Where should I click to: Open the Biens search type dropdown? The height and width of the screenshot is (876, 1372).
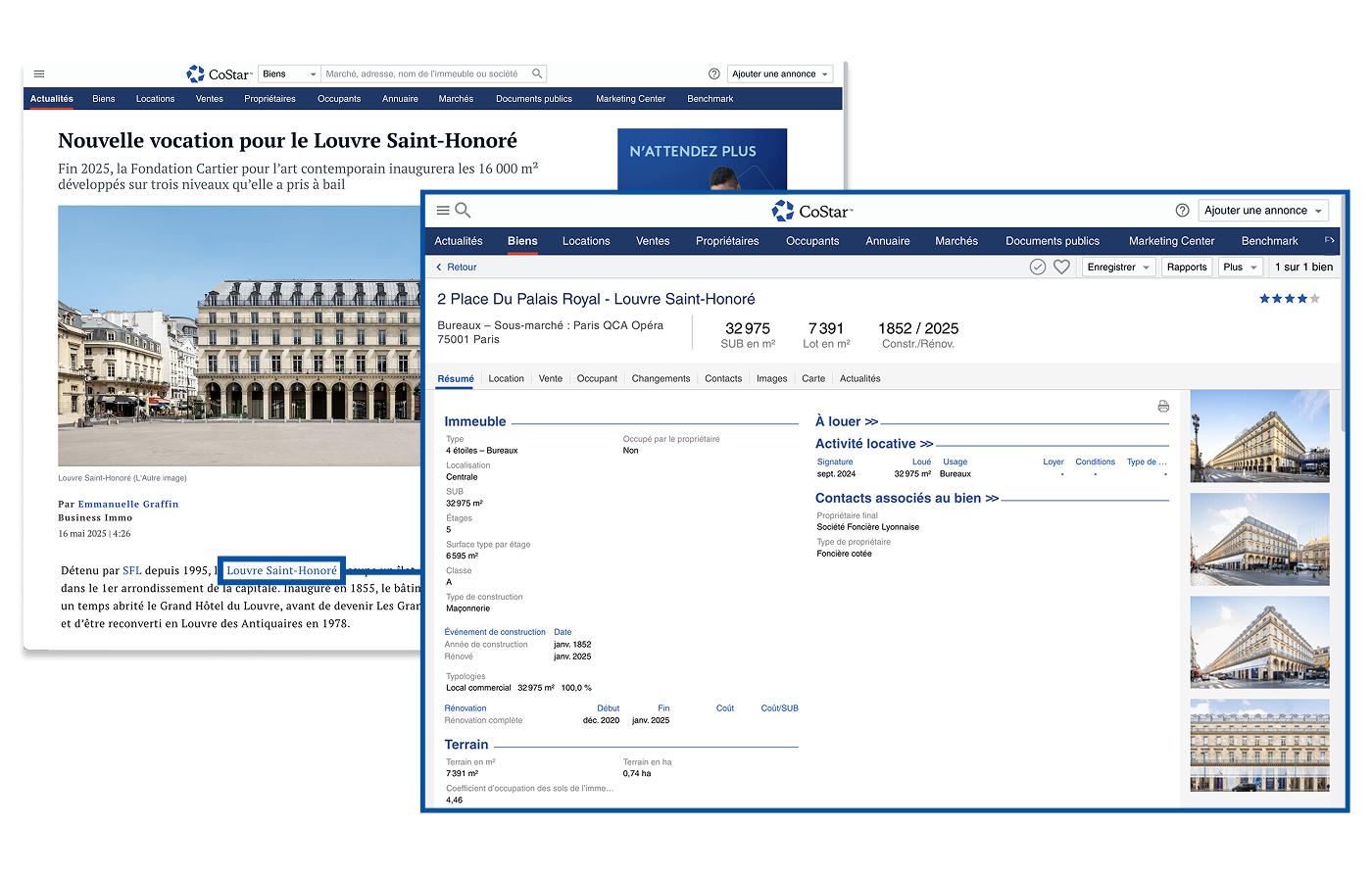pos(289,73)
